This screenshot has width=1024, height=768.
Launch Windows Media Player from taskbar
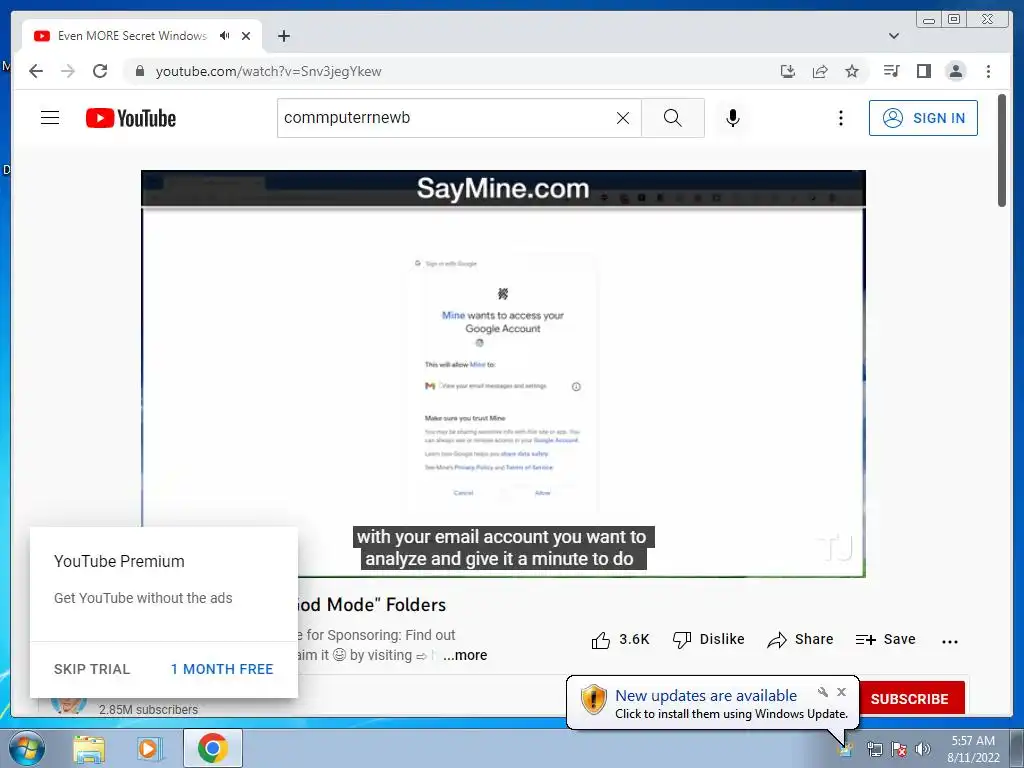[x=149, y=748]
